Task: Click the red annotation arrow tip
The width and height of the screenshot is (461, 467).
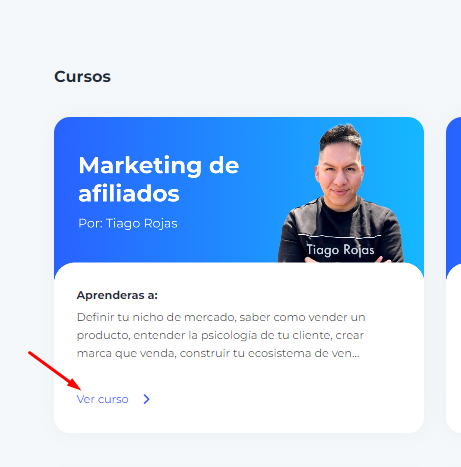Action: pos(79,388)
